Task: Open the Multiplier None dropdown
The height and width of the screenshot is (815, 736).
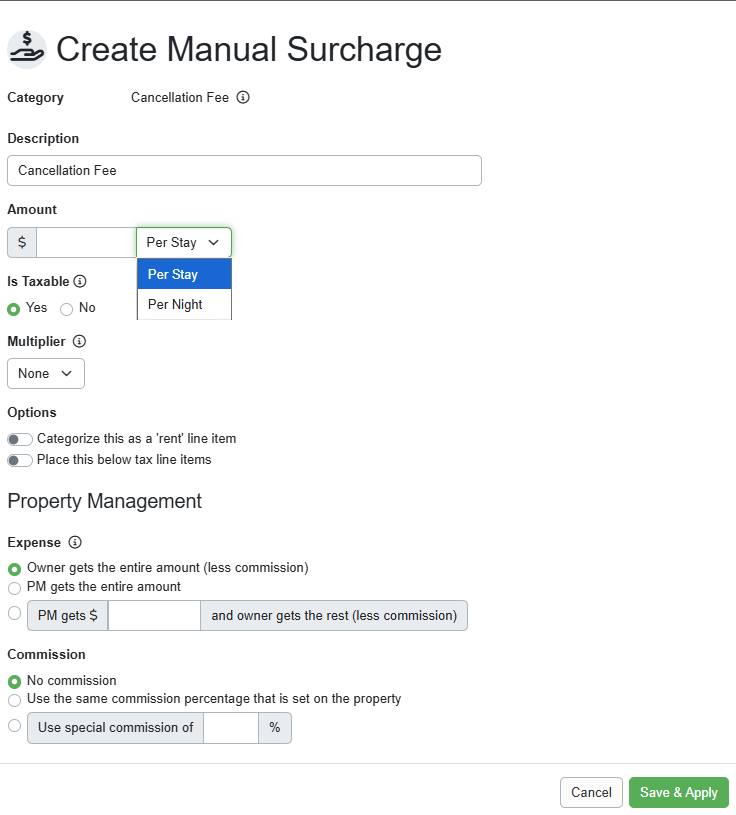Action: click(x=46, y=373)
